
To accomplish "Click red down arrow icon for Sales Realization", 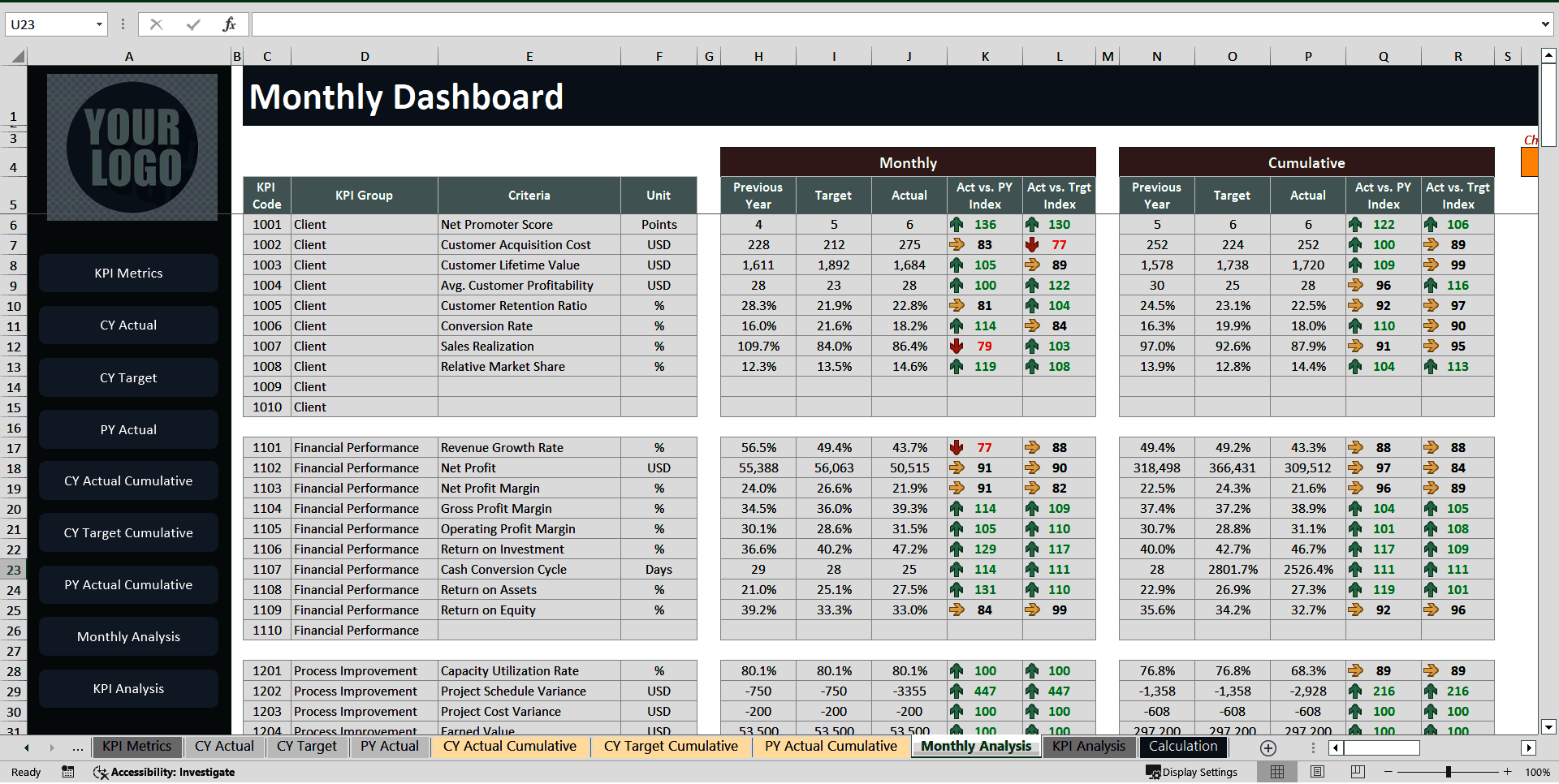I will click(957, 346).
